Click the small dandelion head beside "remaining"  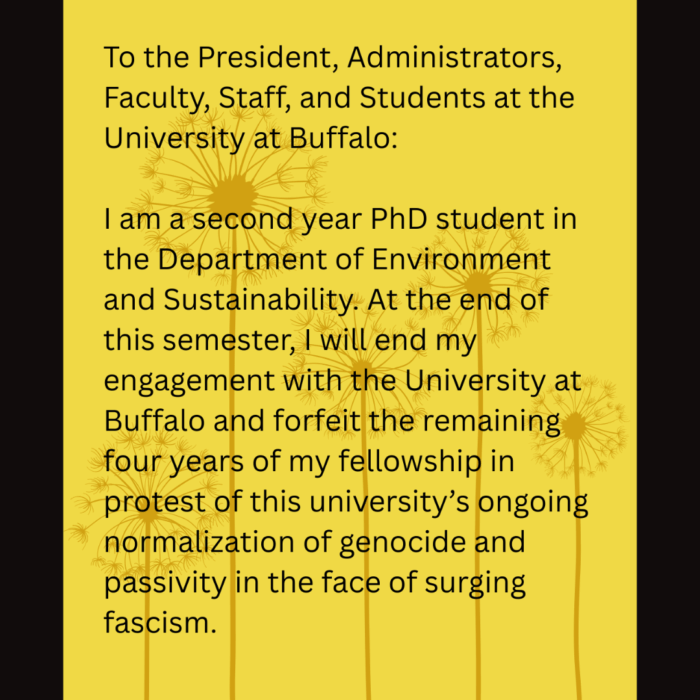point(574,426)
